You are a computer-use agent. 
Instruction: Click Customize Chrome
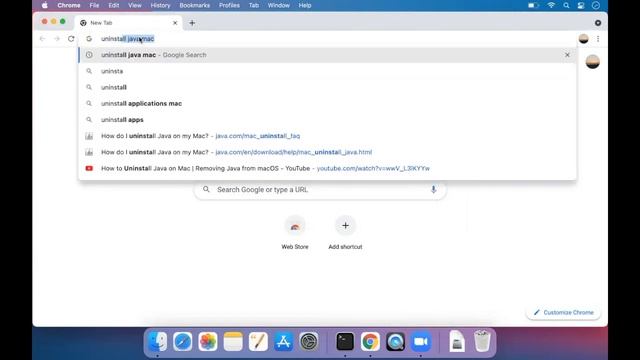point(563,312)
